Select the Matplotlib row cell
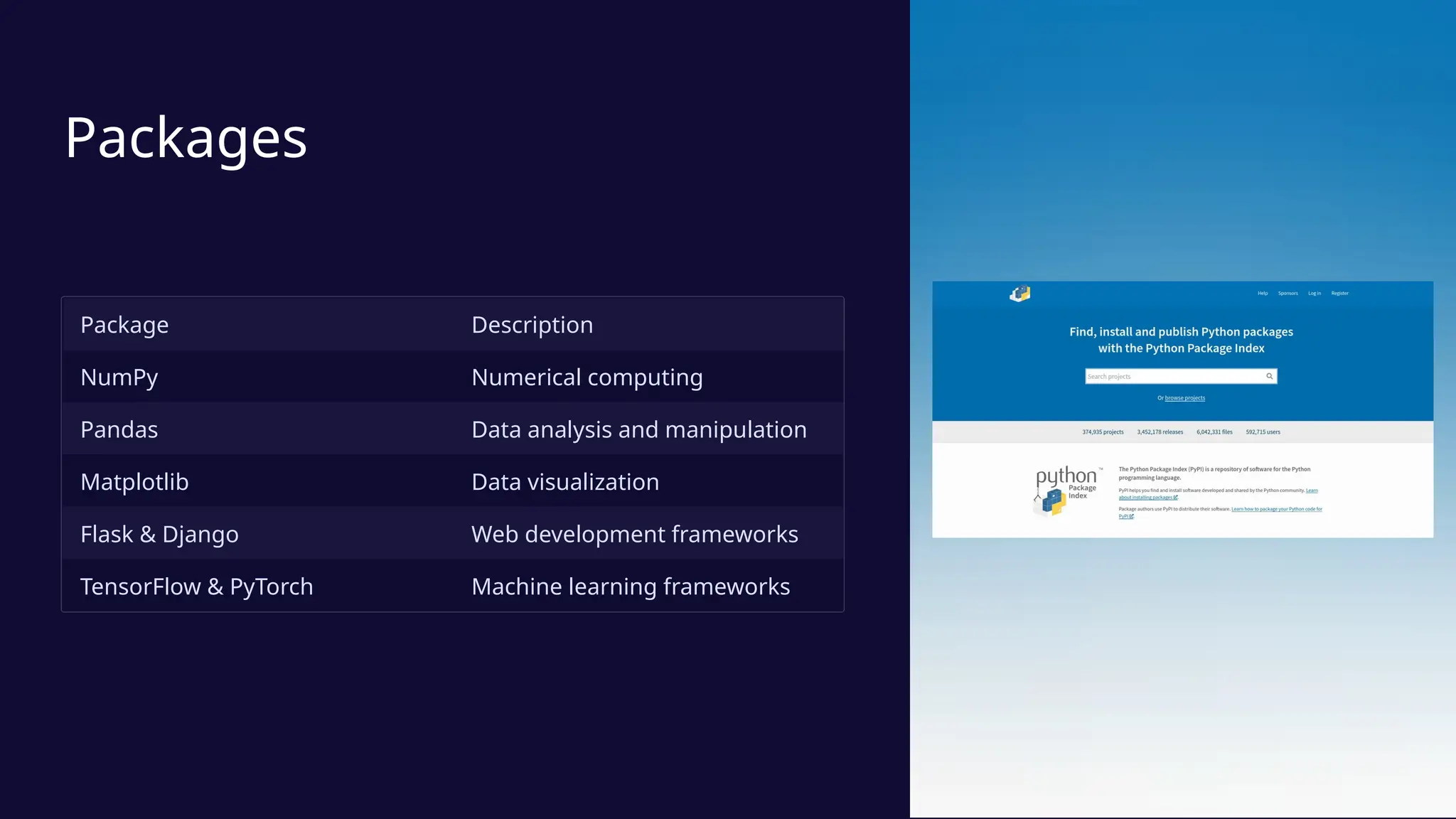This screenshot has height=819, width=1456. (134, 482)
